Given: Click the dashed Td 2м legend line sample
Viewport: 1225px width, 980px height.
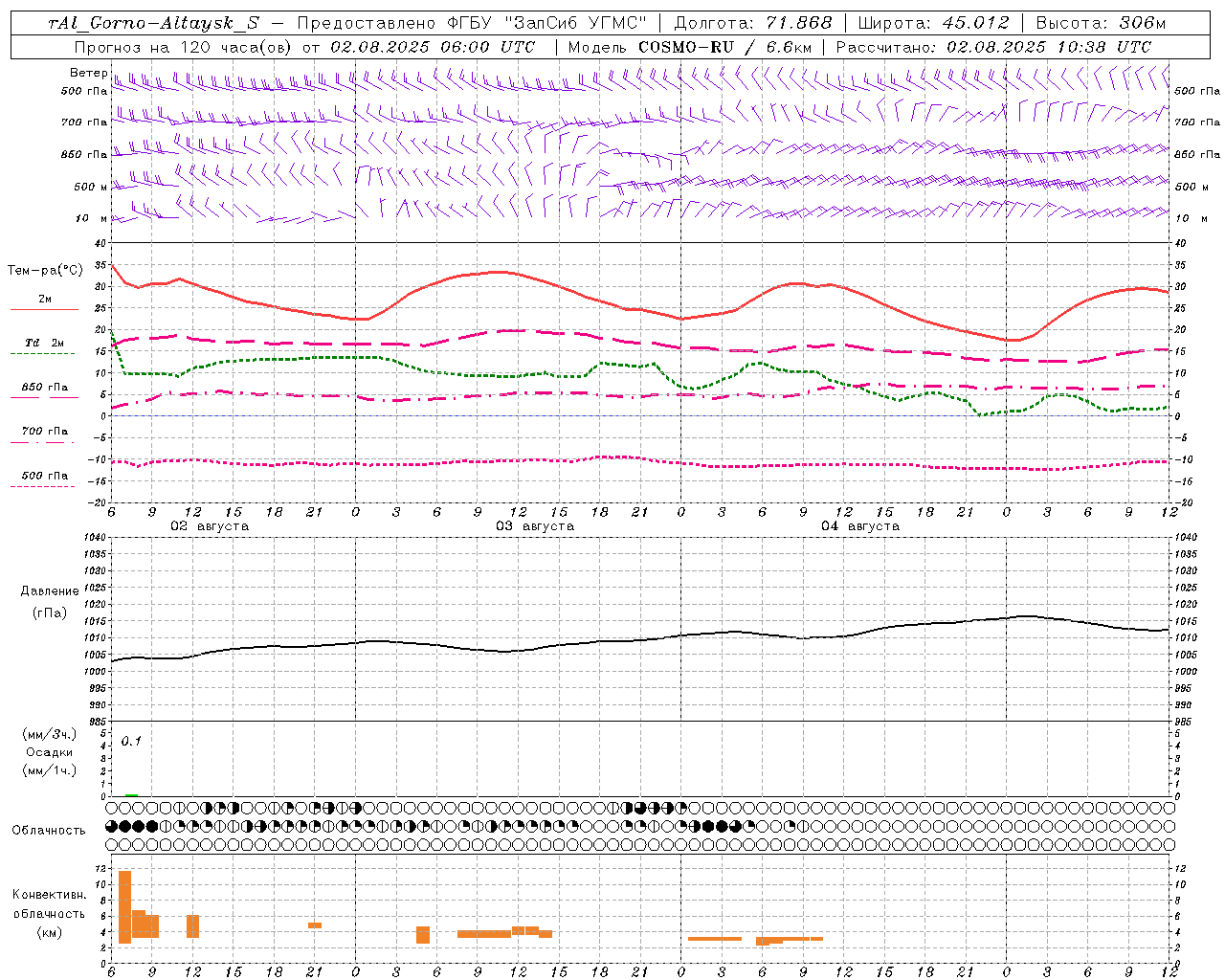Looking at the screenshot, I should pyautogui.click(x=43, y=354).
